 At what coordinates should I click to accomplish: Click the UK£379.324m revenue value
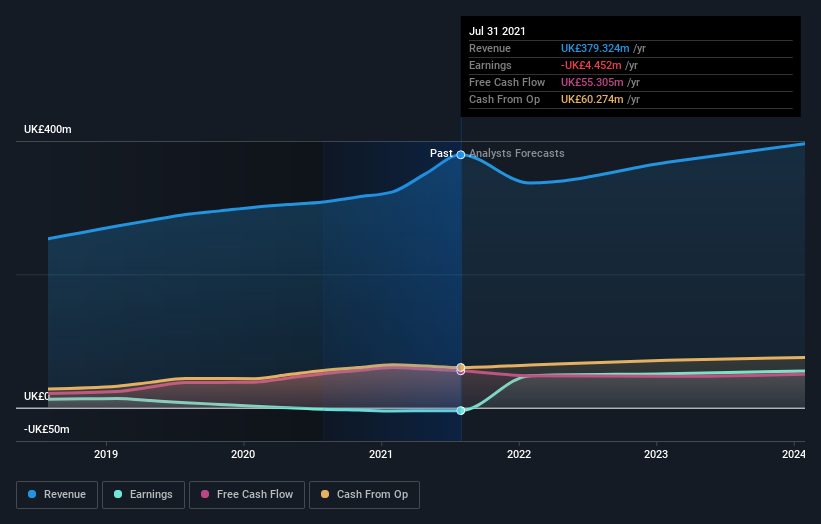(595, 48)
